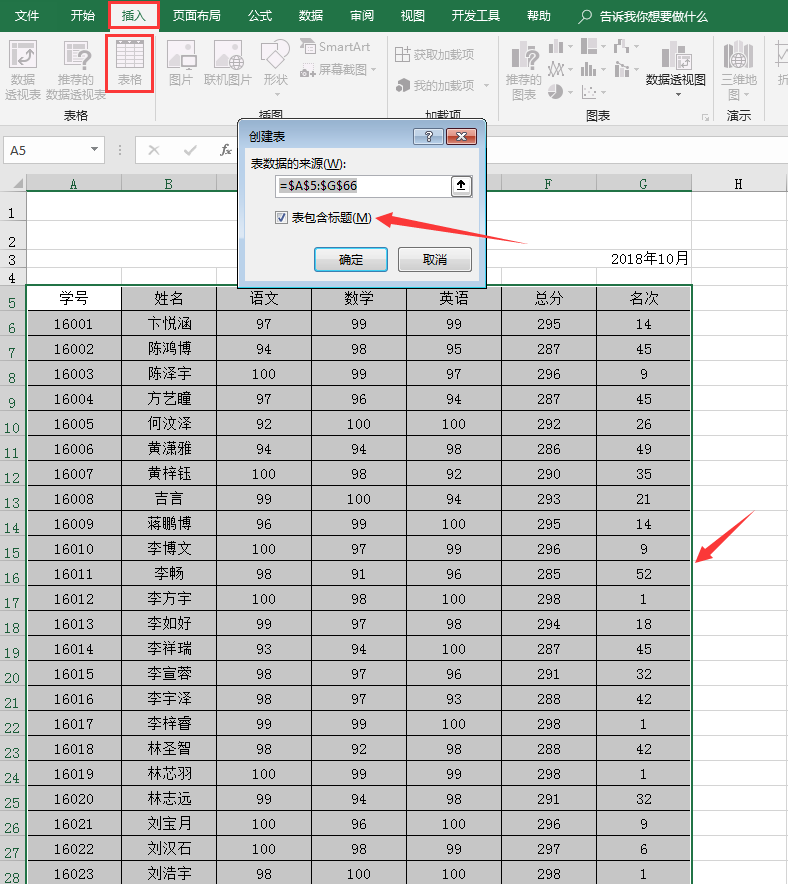Expand the Name Box dropdown arrow
788x884 pixels.
pyautogui.click(x=94, y=149)
